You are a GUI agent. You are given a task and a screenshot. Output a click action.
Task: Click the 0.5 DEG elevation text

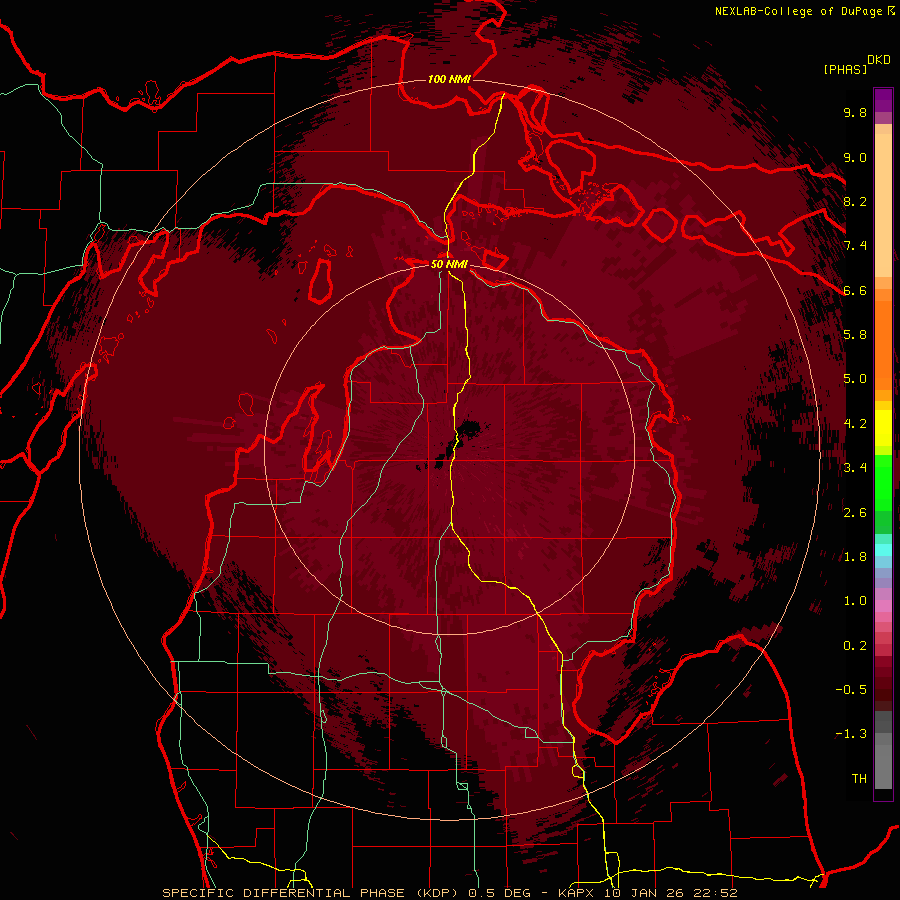(x=502, y=893)
